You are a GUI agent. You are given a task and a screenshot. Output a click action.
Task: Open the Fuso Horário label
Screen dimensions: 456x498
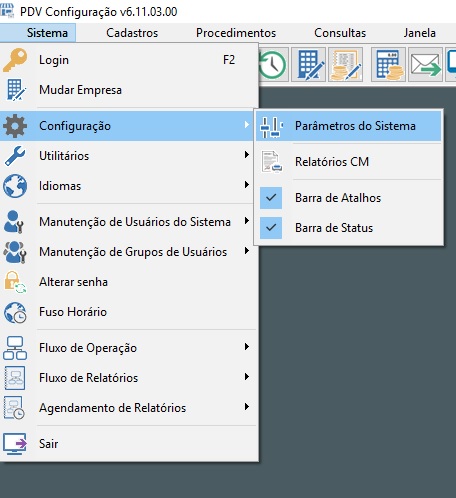tap(73, 312)
